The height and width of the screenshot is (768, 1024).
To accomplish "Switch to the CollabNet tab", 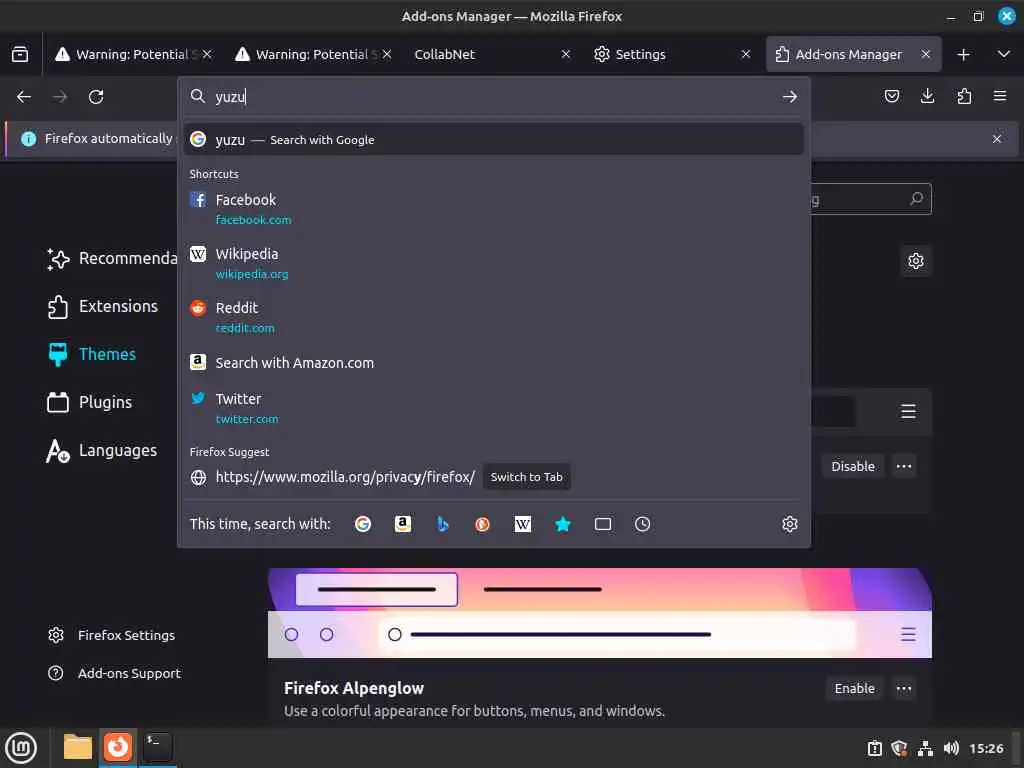I will (x=493, y=54).
